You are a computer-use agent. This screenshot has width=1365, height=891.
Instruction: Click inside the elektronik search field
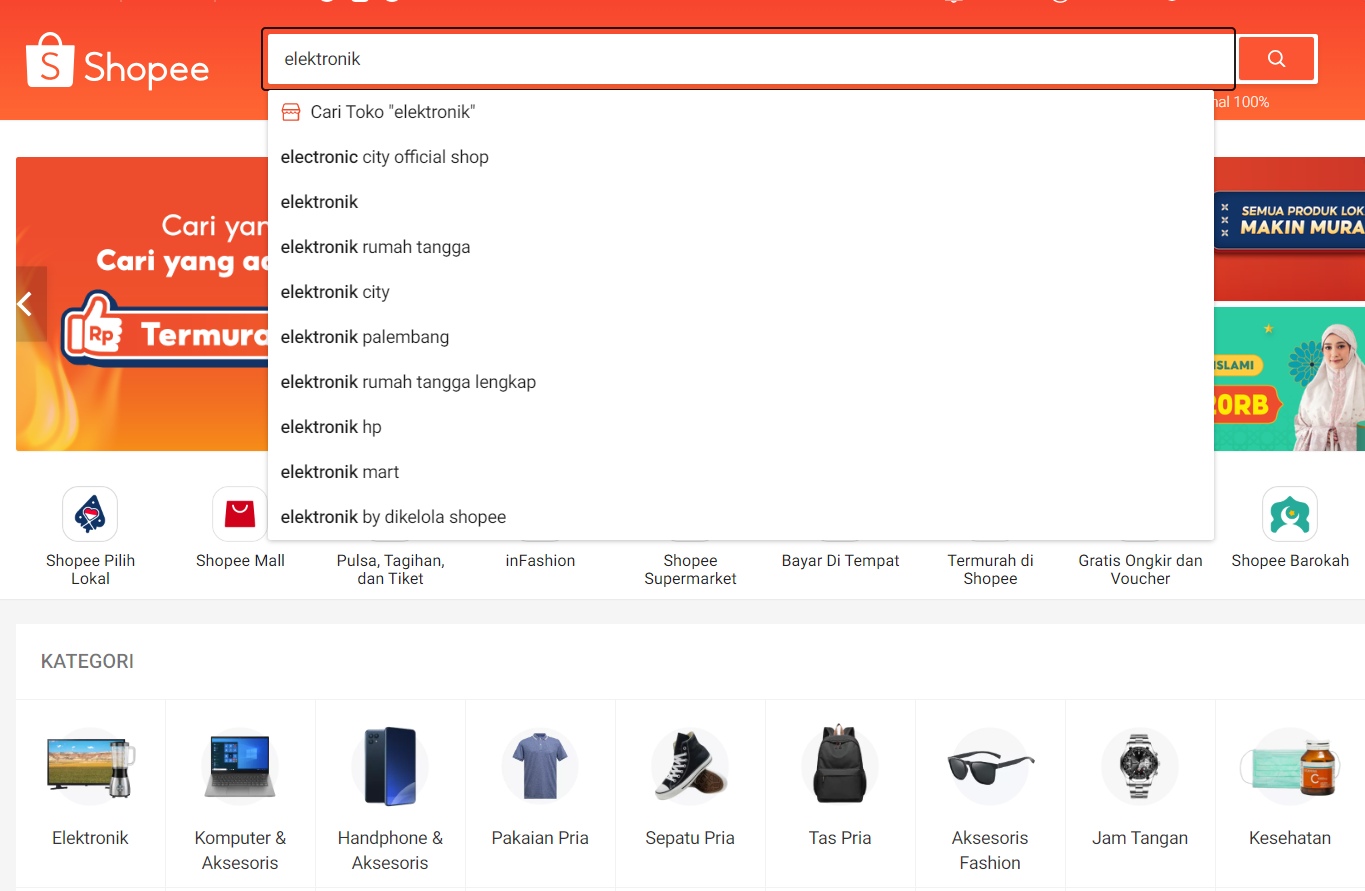750,59
